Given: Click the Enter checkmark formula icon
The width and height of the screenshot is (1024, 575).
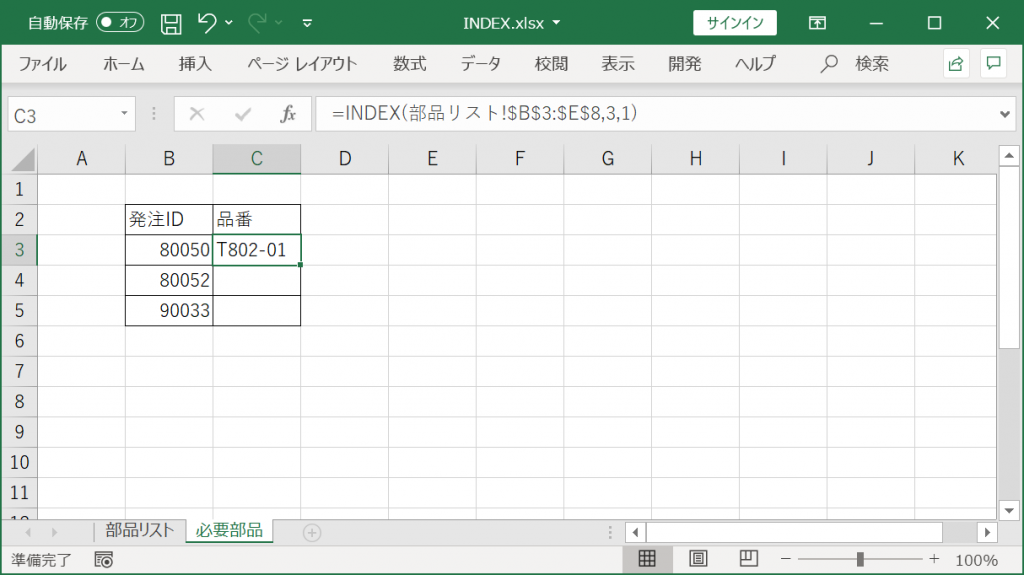Looking at the screenshot, I should click(243, 114).
